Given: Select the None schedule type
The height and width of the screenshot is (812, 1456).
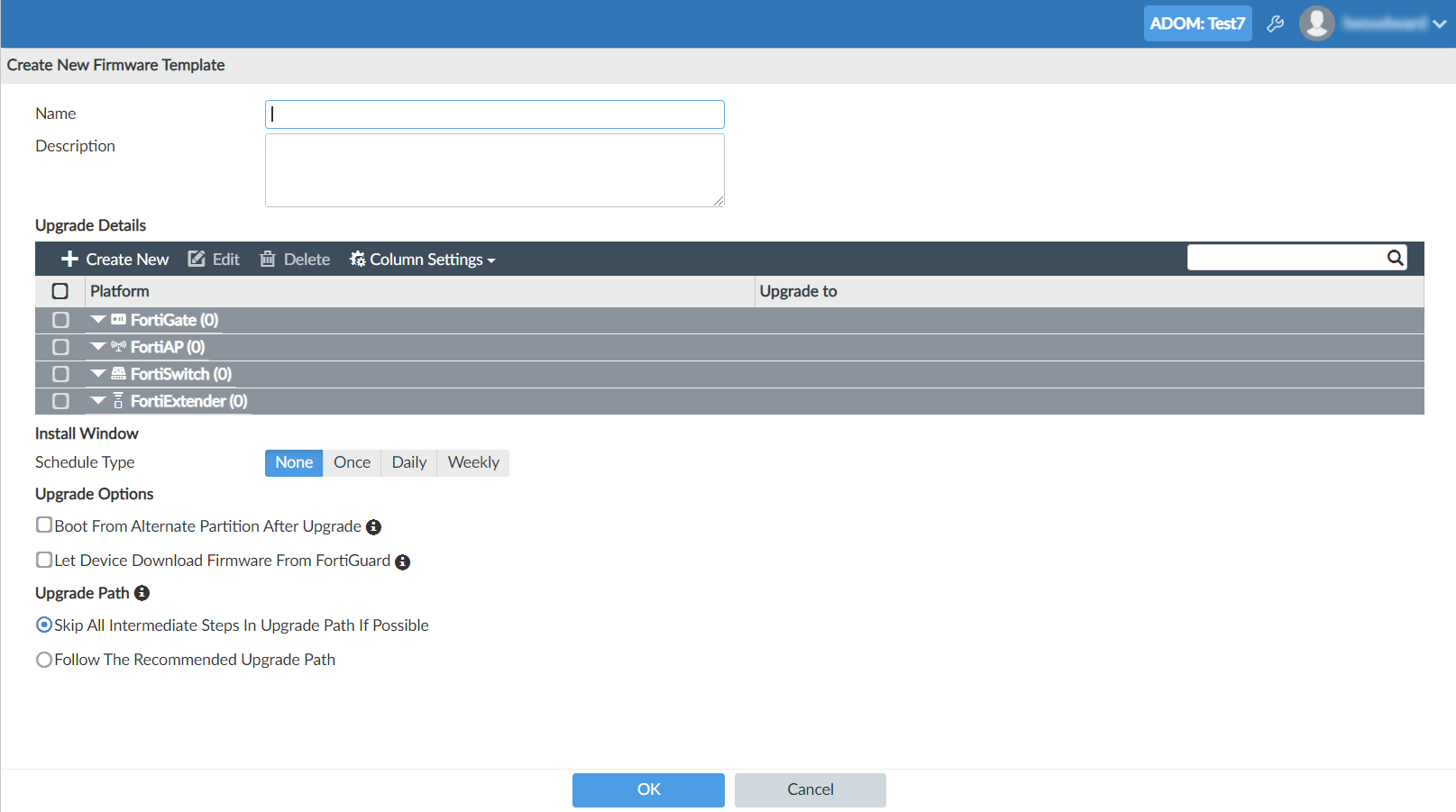Looking at the screenshot, I should pos(294,462).
